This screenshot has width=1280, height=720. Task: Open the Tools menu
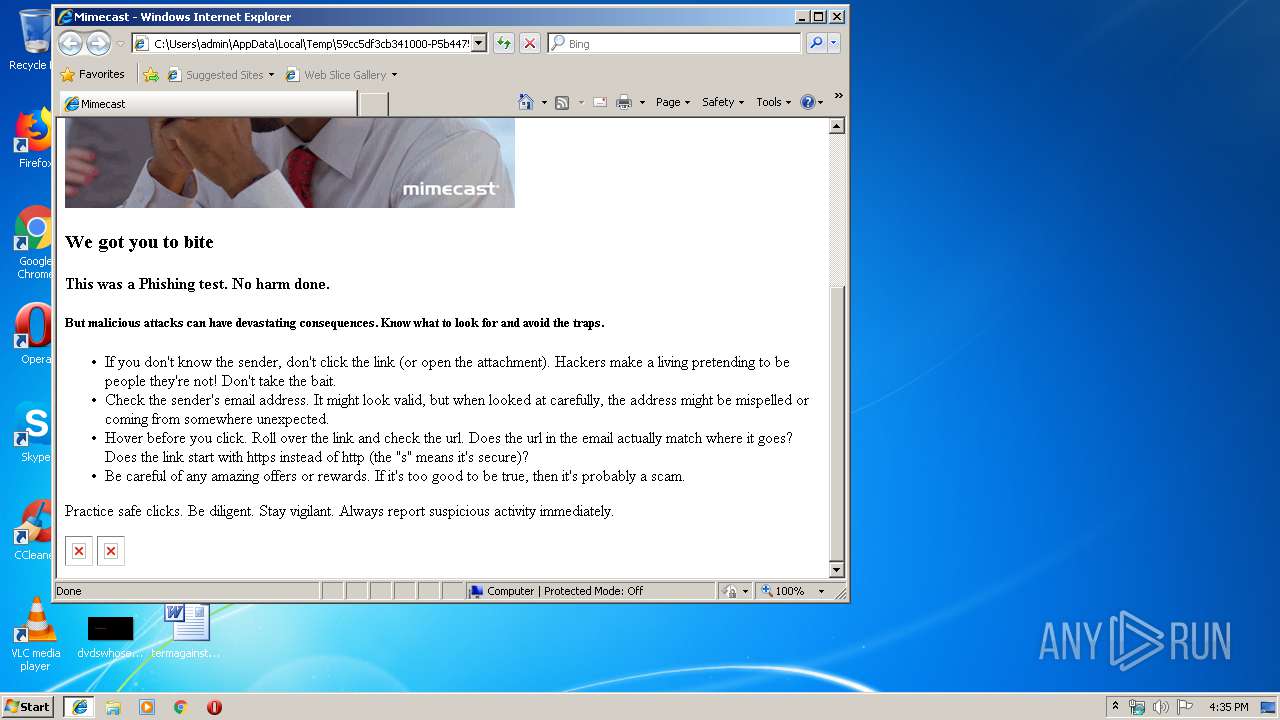773,102
